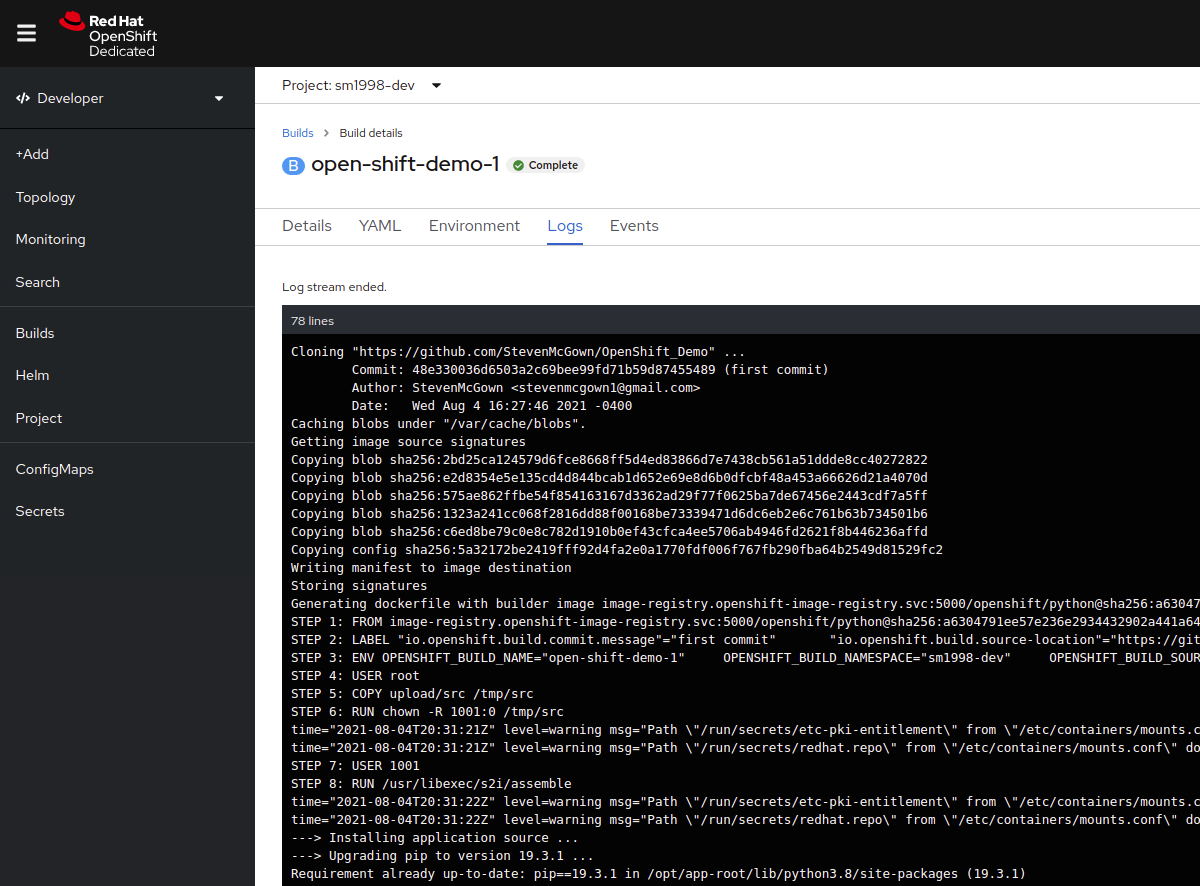
Task: Open Project in the sidebar
Action: click(39, 418)
